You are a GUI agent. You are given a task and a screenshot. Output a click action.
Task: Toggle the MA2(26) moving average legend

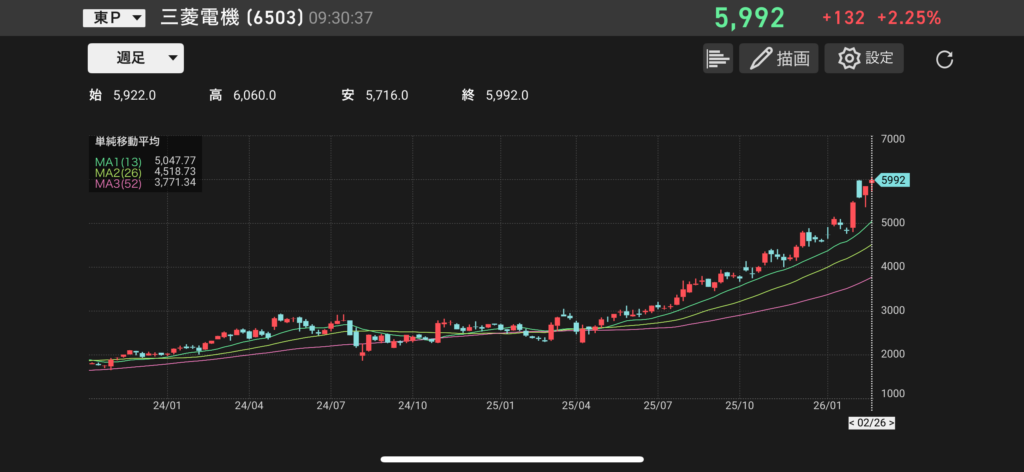click(118, 172)
